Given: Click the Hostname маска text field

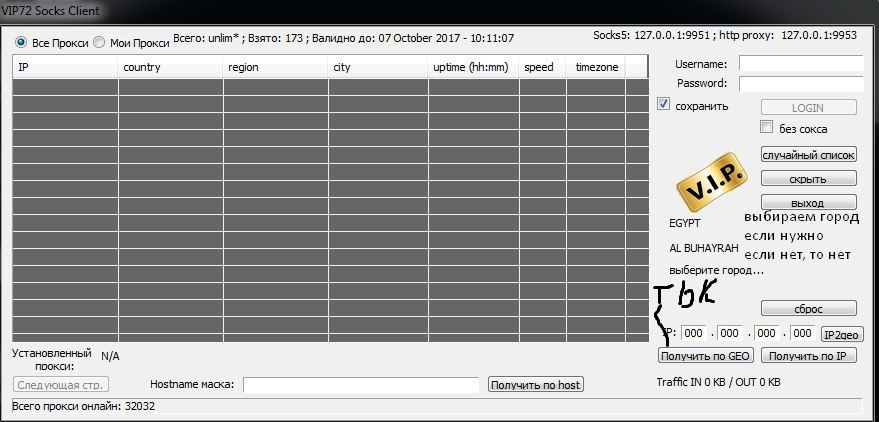Looking at the screenshot, I should [360, 385].
